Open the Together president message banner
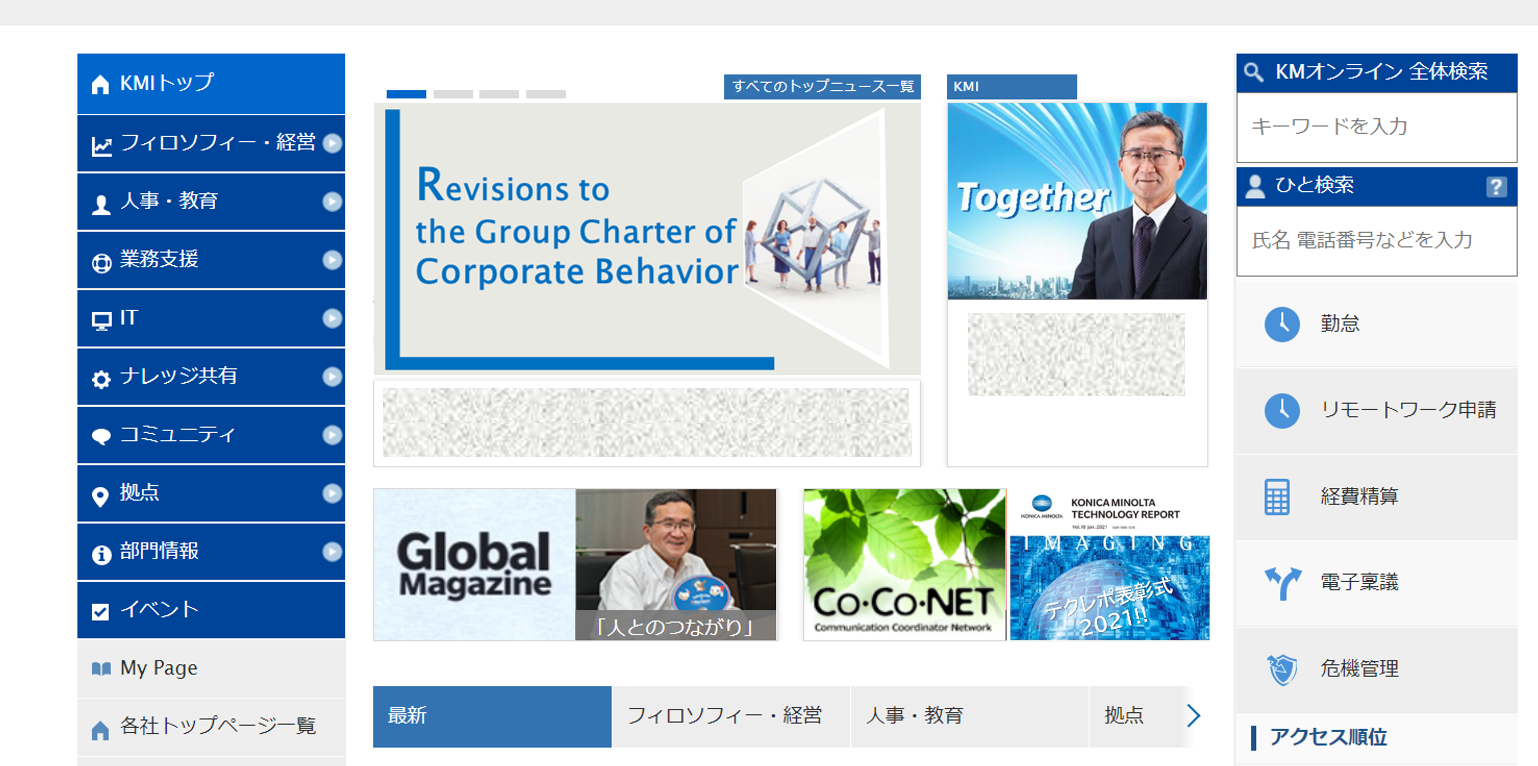Viewport: 1538px width, 766px height. [x=1077, y=200]
